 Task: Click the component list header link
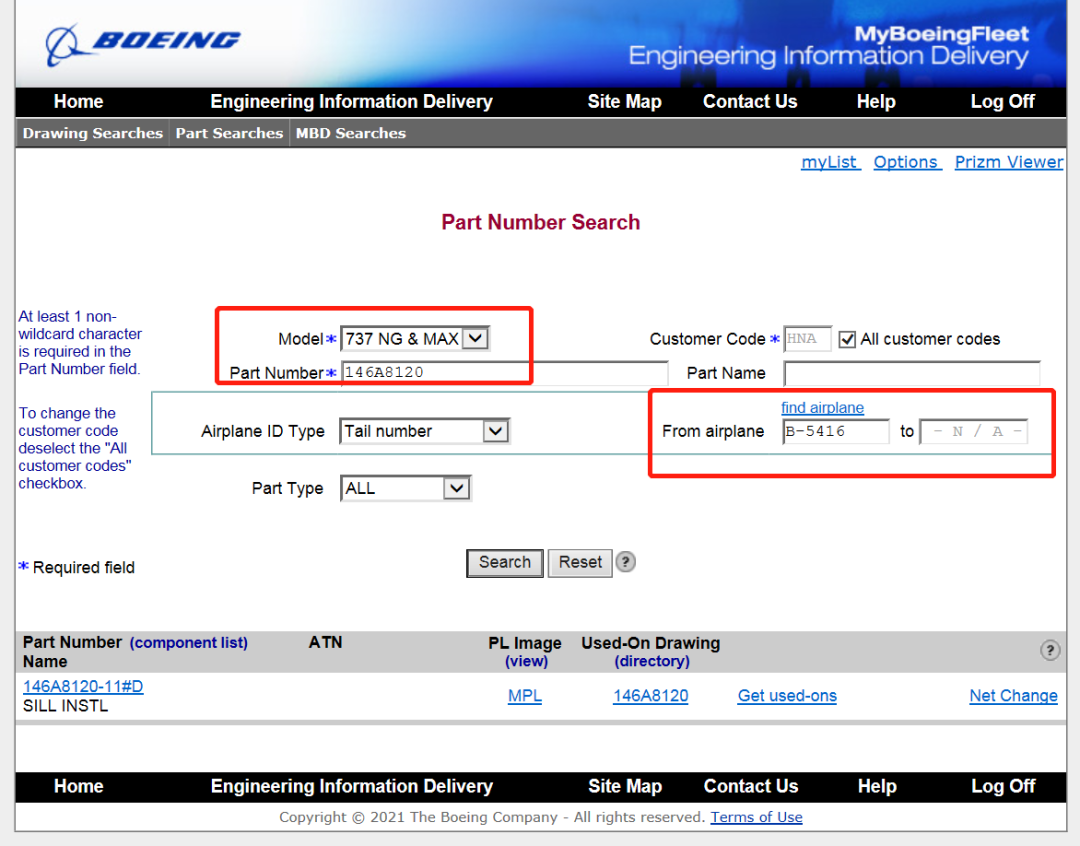[x=189, y=643]
